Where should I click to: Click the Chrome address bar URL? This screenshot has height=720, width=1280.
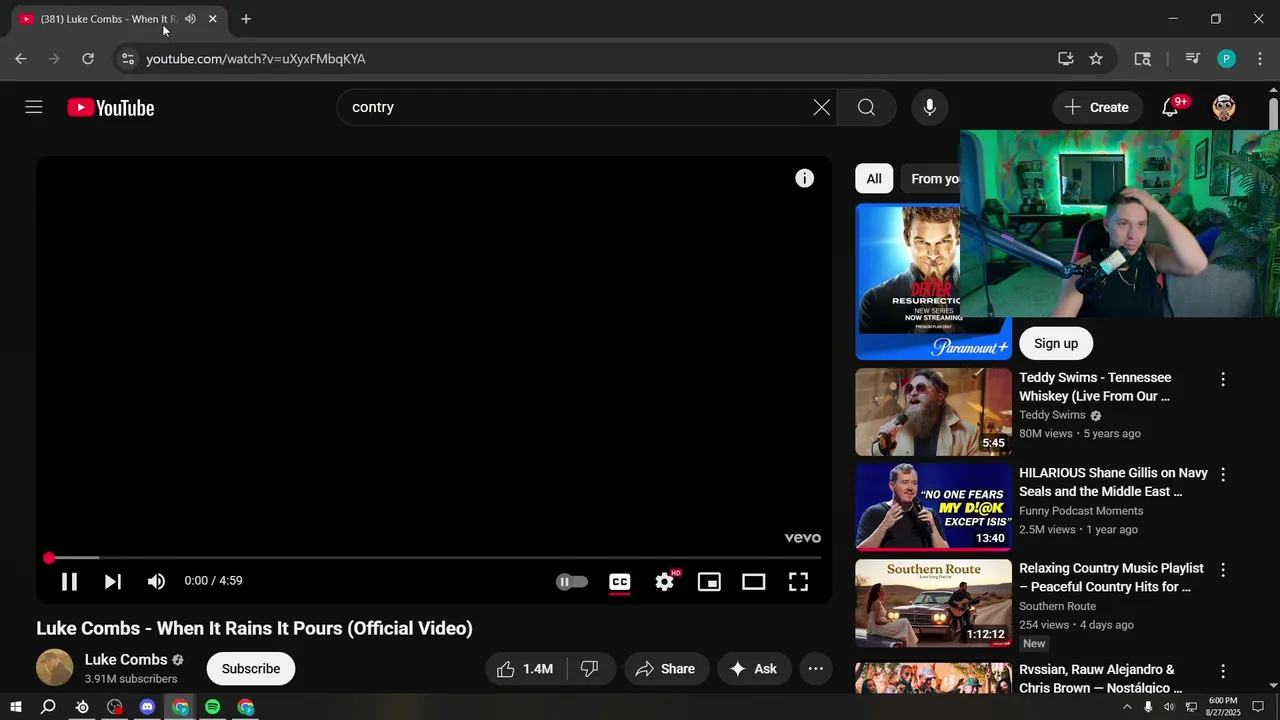click(256, 59)
